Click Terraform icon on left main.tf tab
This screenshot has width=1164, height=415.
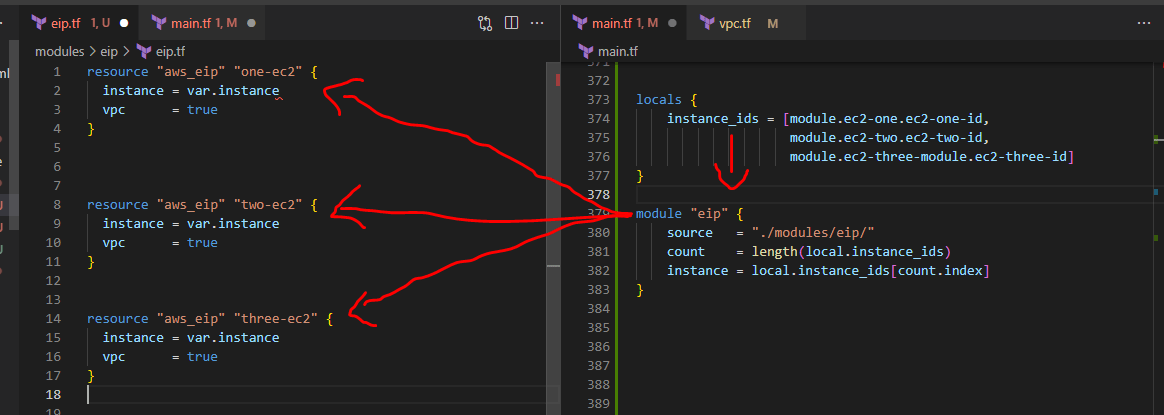click(x=158, y=23)
